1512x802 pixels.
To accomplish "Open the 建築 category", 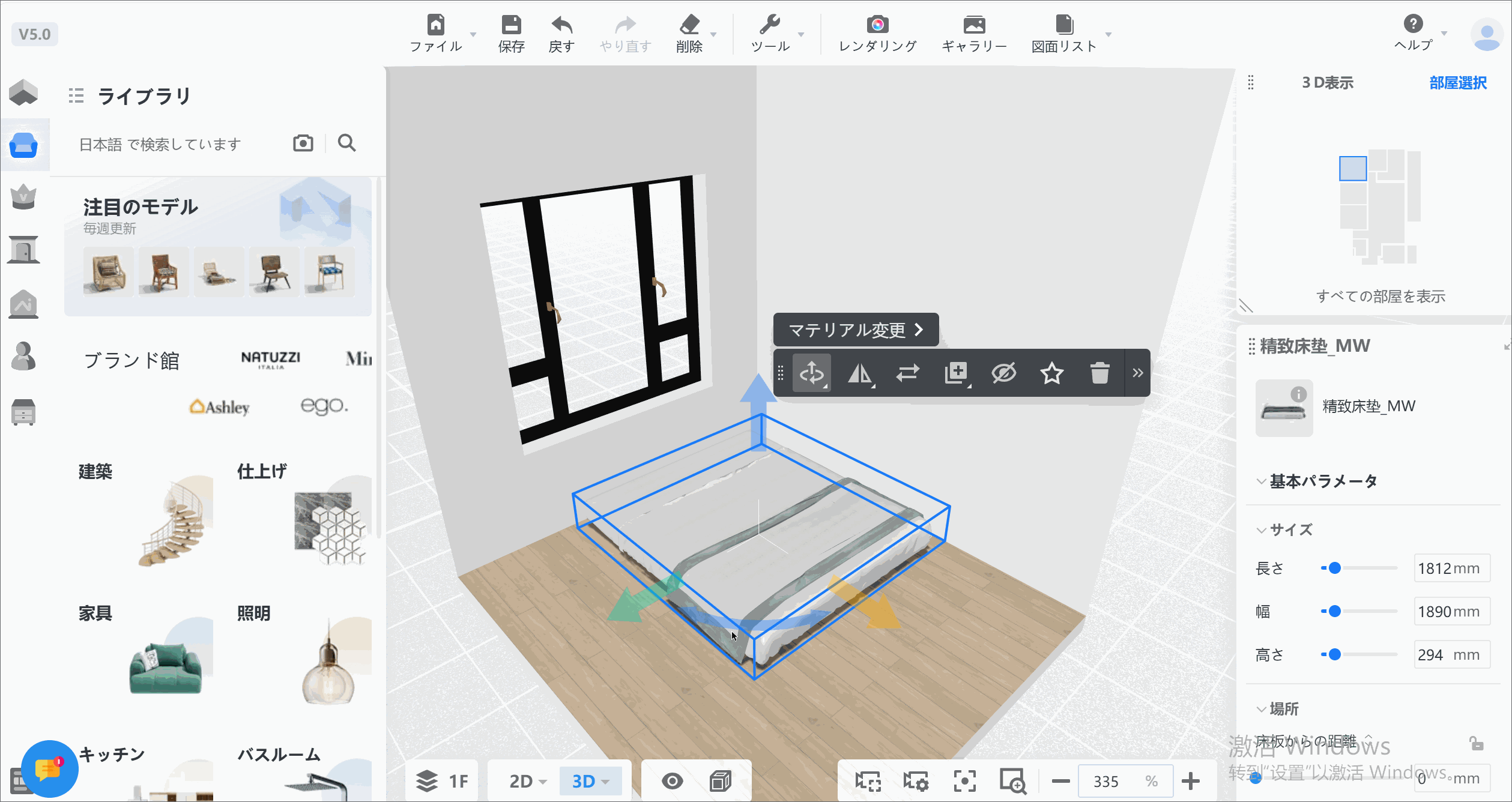I will 146,515.
